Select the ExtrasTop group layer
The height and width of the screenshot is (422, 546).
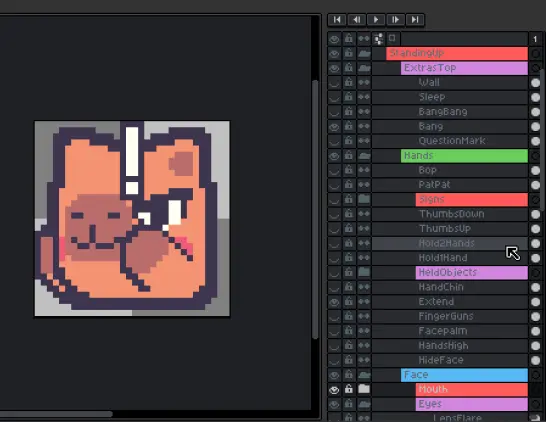click(x=464, y=68)
